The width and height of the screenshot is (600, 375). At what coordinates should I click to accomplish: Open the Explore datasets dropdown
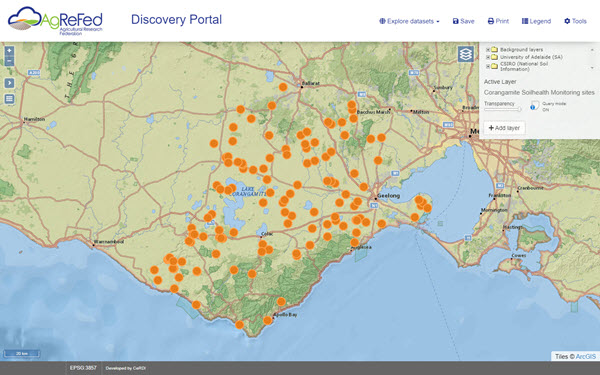409,21
